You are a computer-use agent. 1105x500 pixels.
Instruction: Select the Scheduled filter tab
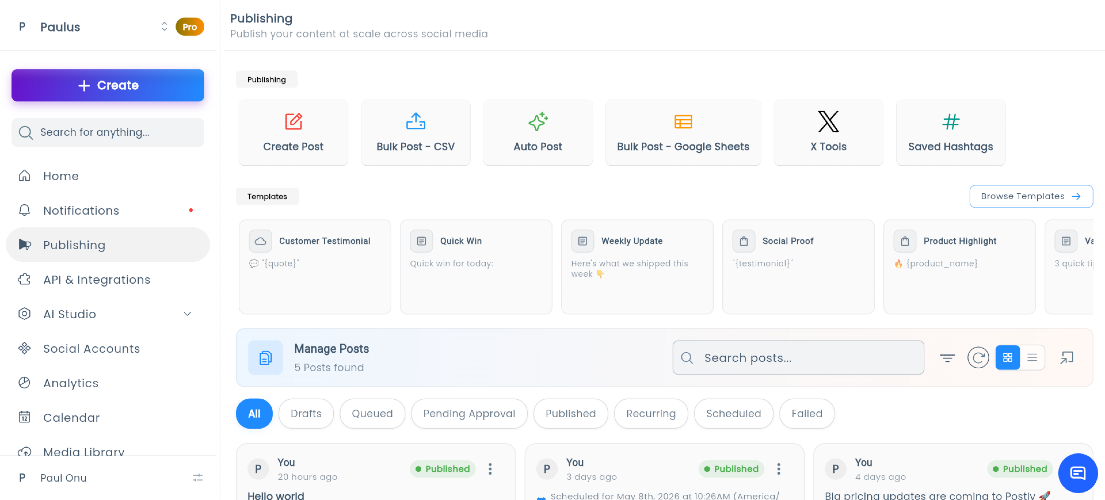click(734, 413)
